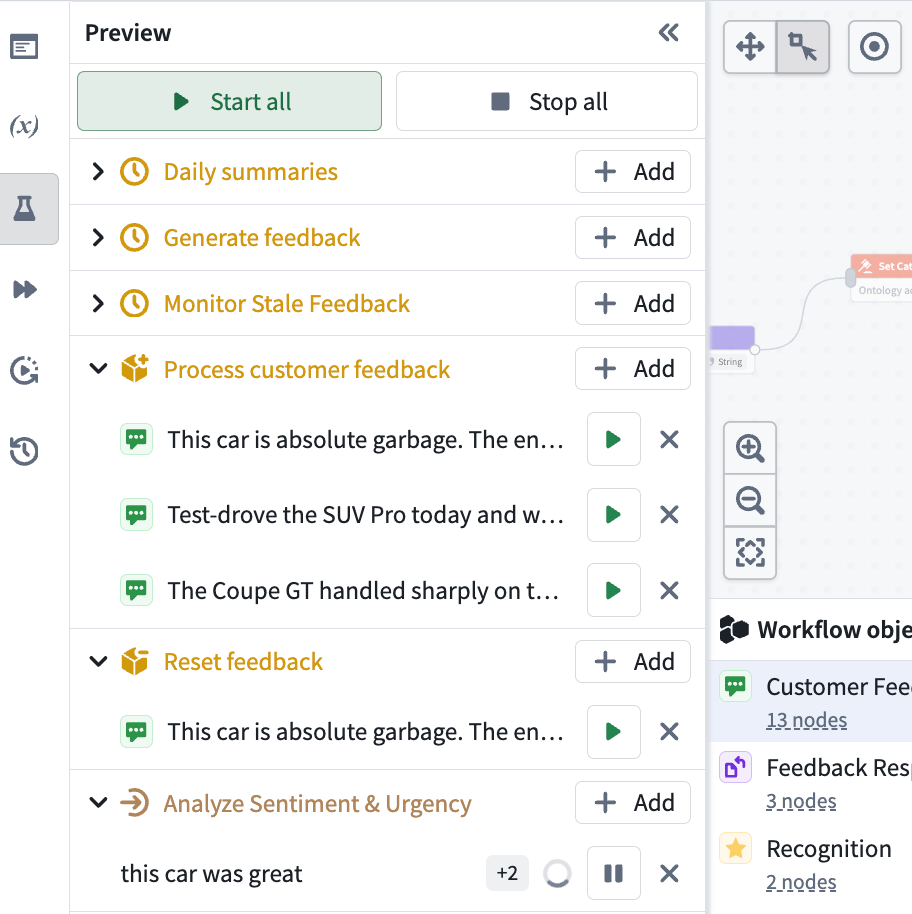Remove 'This car is absolute garbage' from Reset feedback
This screenshot has height=914, width=912.
point(670,732)
